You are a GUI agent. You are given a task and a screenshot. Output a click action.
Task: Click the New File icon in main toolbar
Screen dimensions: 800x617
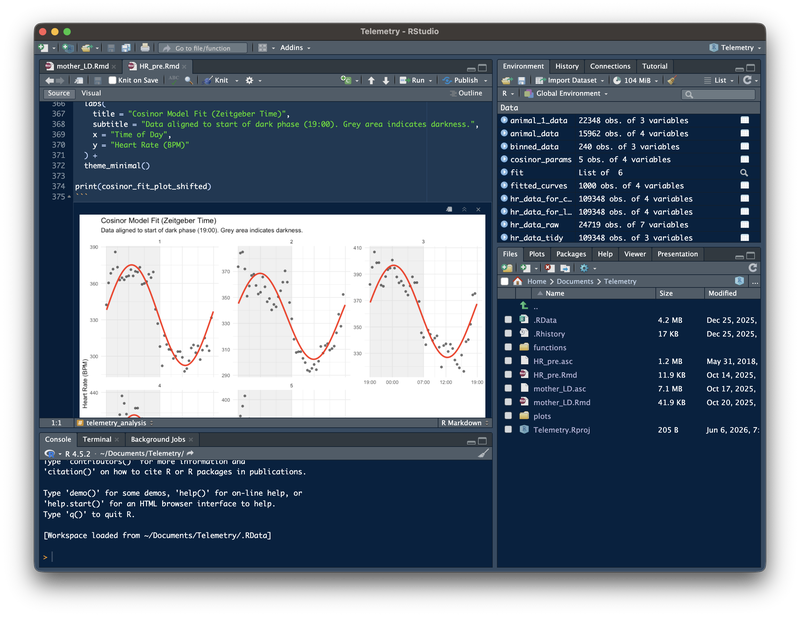pyautogui.click(x=43, y=47)
